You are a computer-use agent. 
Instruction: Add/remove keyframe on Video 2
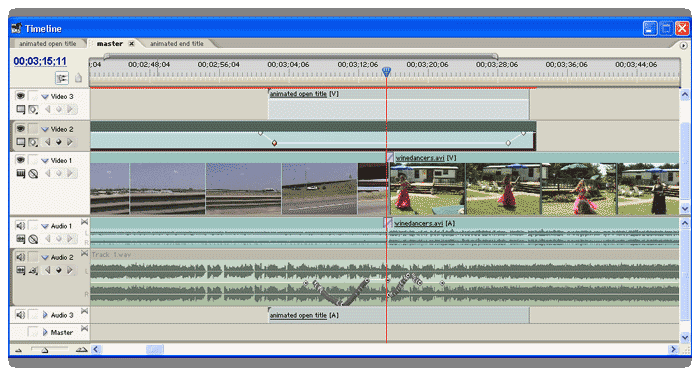pyautogui.click(x=58, y=142)
